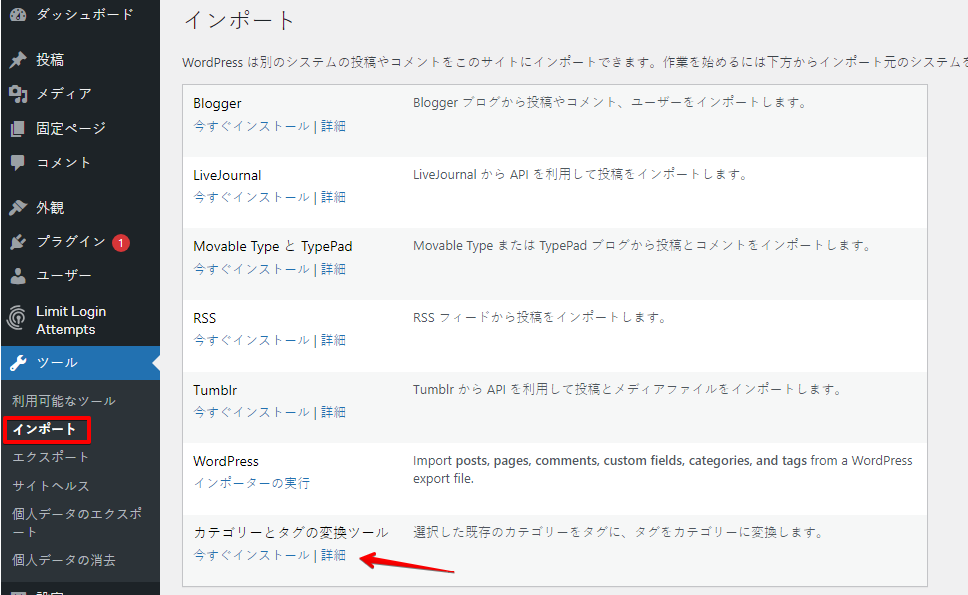Select the インポート submenu item
The width and height of the screenshot is (968, 595).
pos(44,430)
